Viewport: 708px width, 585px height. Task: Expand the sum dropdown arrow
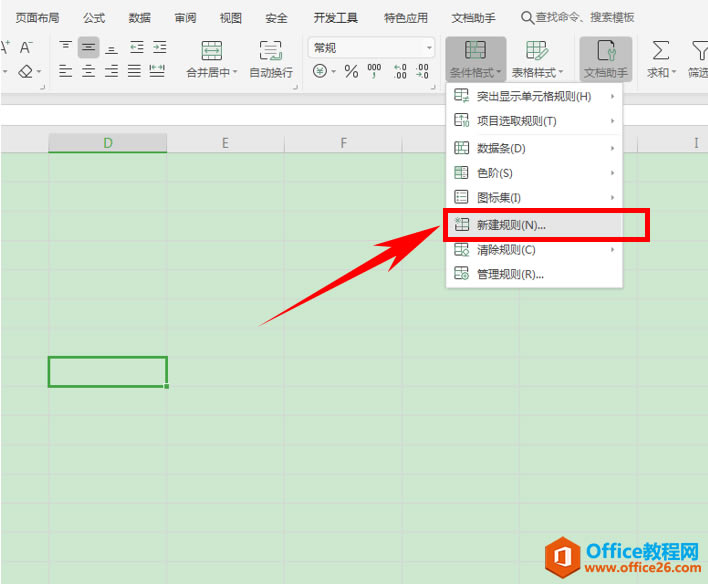[x=674, y=72]
